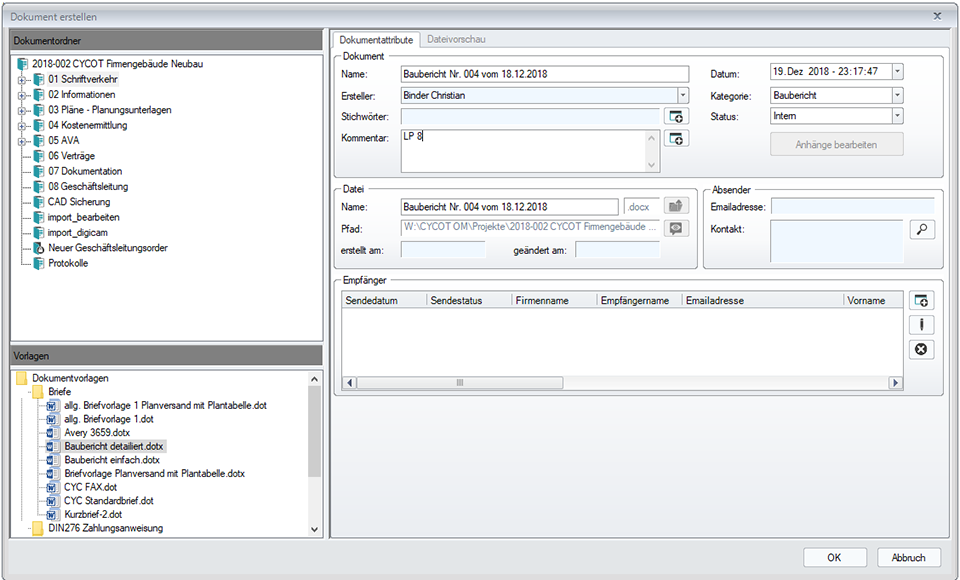This screenshot has height=580, width=960.
Task: Click the document Name input field
Action: point(544,74)
